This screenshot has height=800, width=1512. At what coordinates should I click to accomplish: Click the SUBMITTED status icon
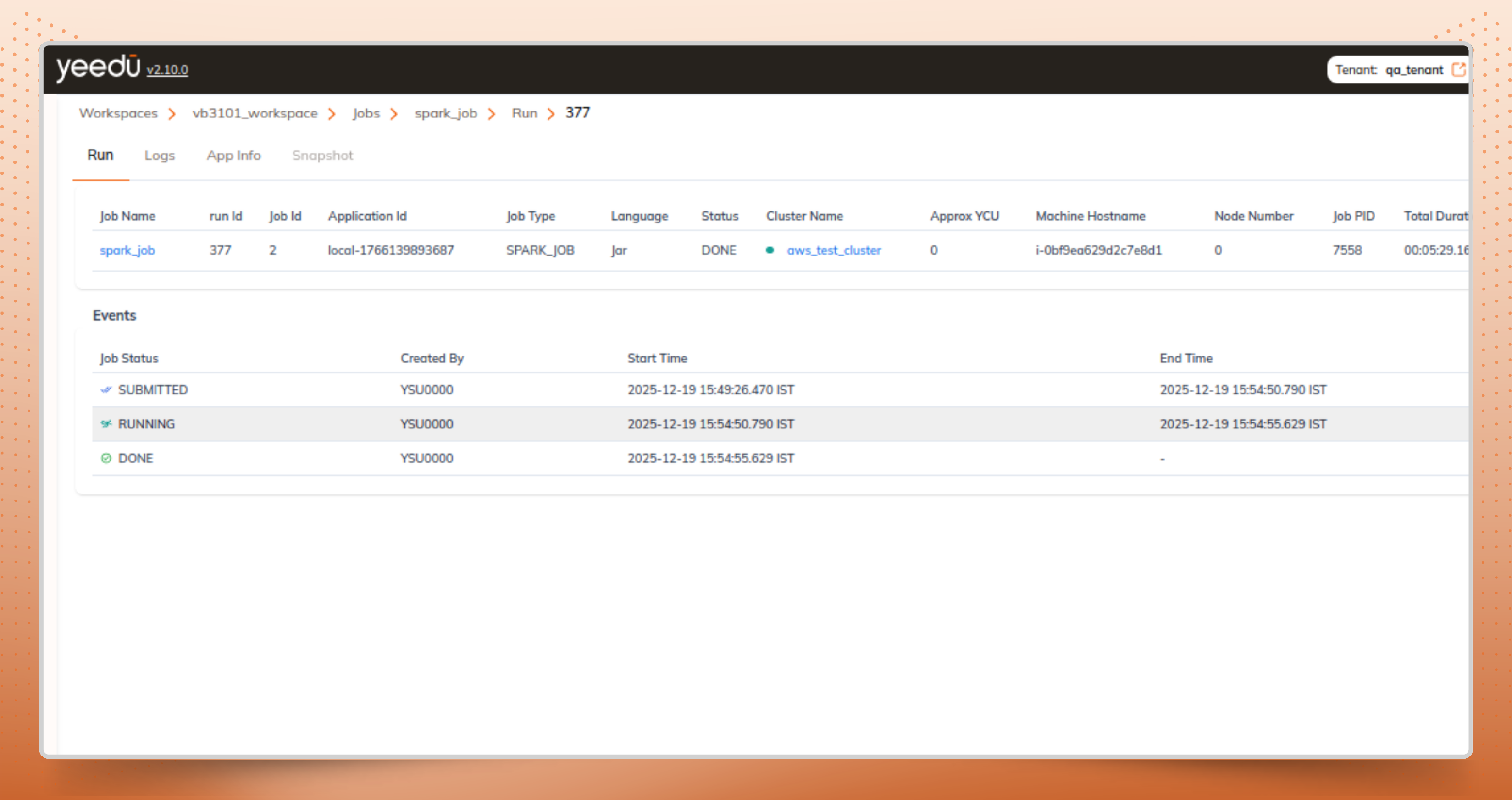(105, 390)
